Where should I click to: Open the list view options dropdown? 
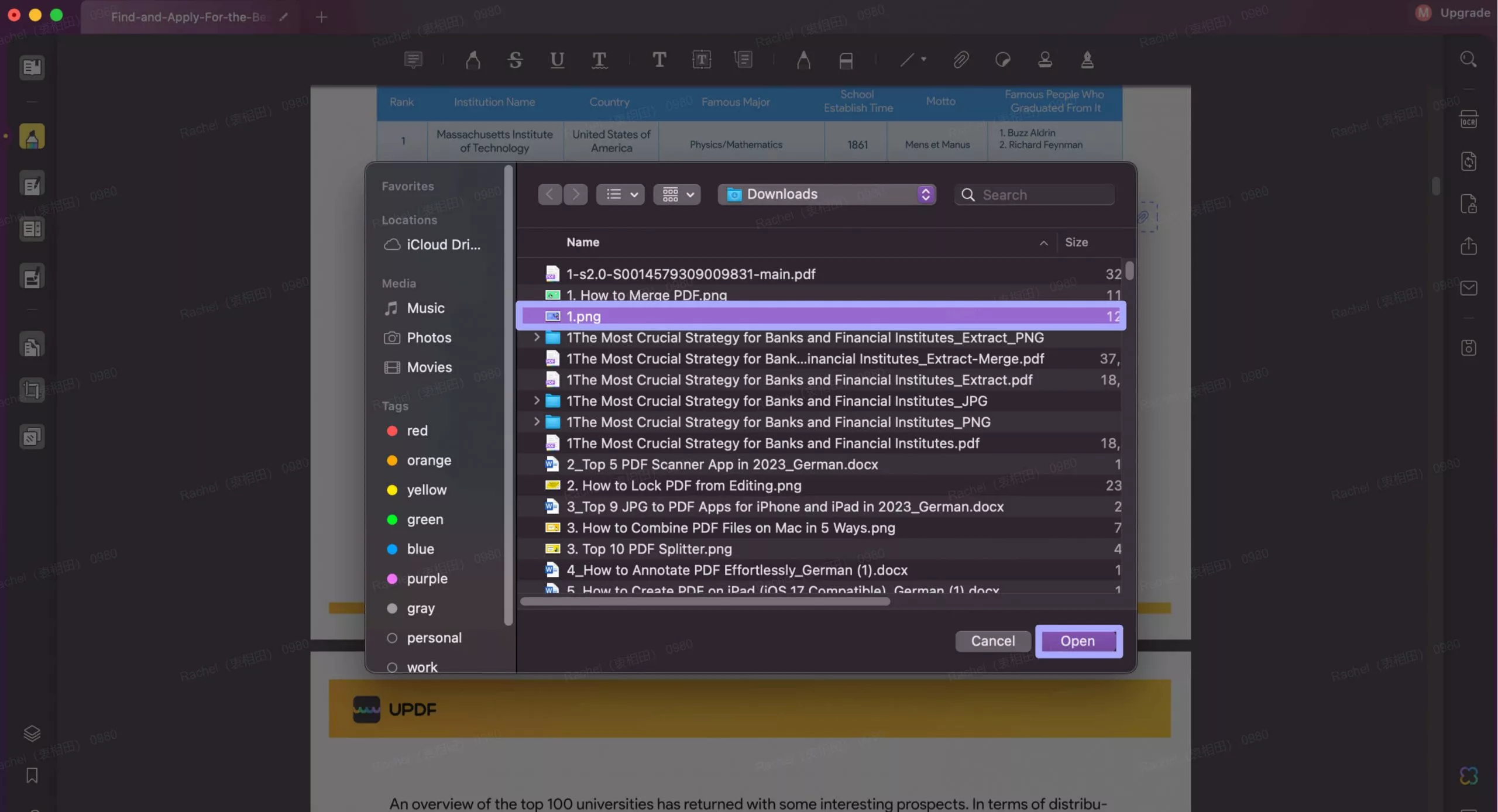click(620, 194)
